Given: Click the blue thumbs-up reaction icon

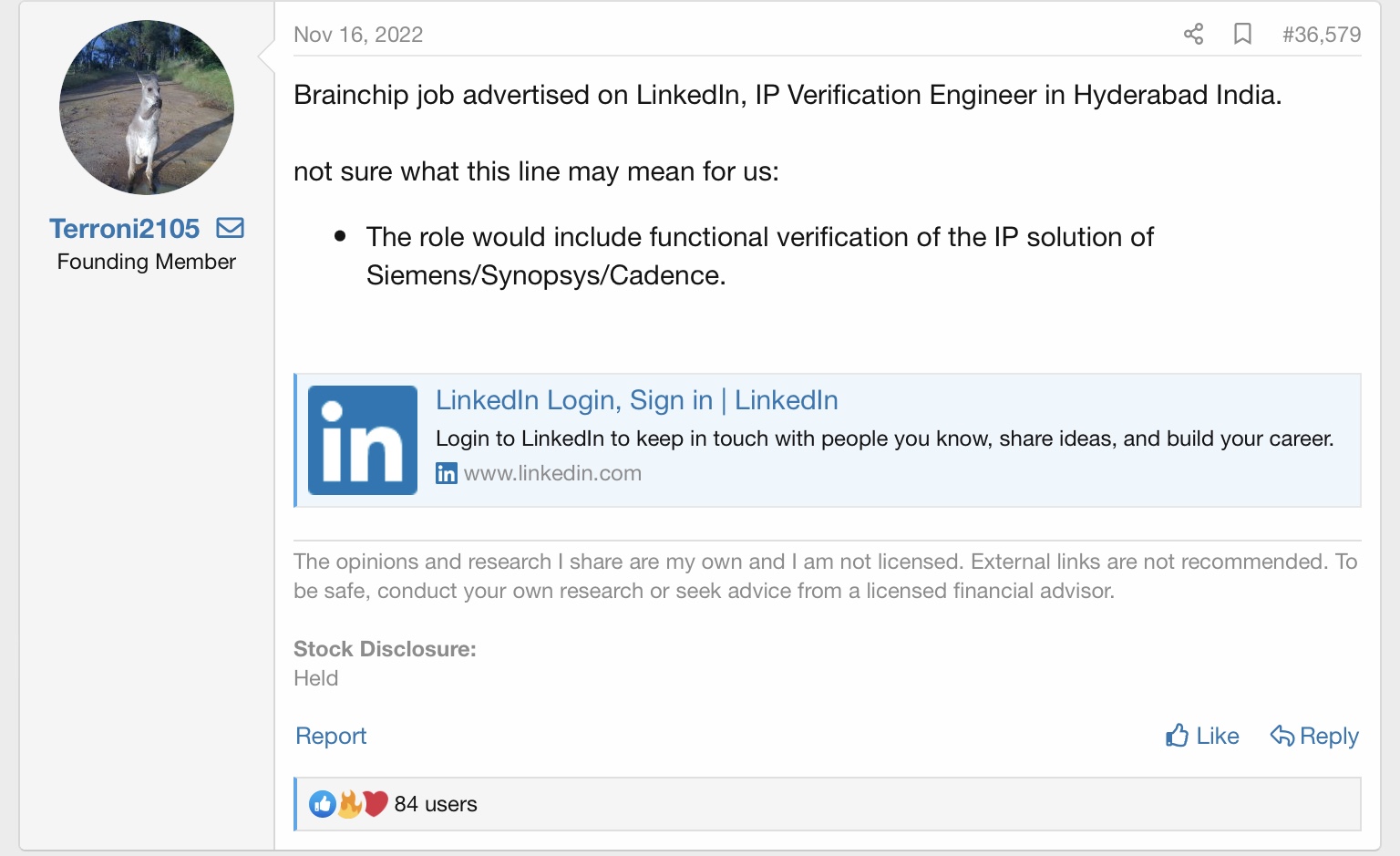Looking at the screenshot, I should tap(323, 804).
